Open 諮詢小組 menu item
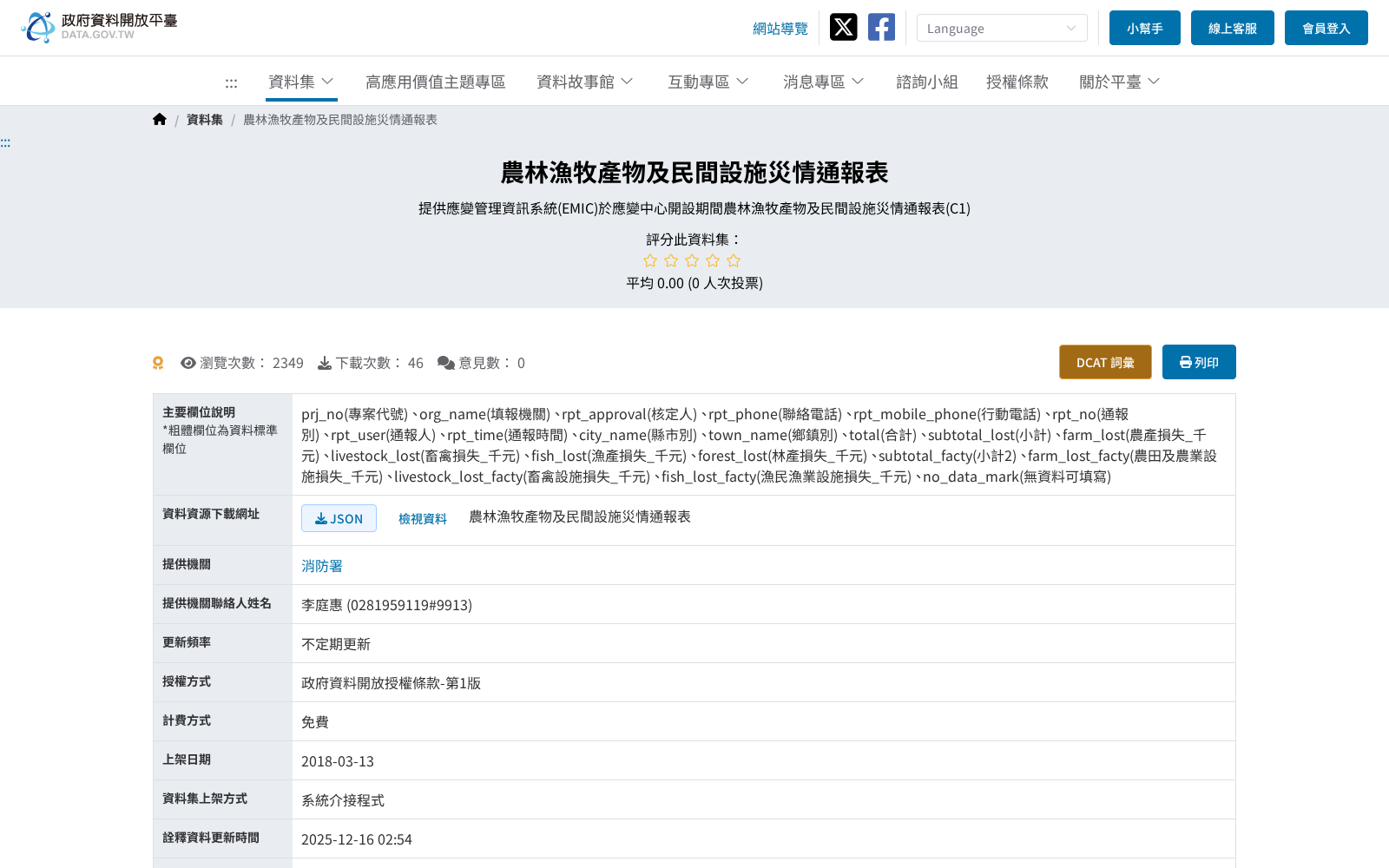Screen dimensions: 1389x868 tap(927, 82)
